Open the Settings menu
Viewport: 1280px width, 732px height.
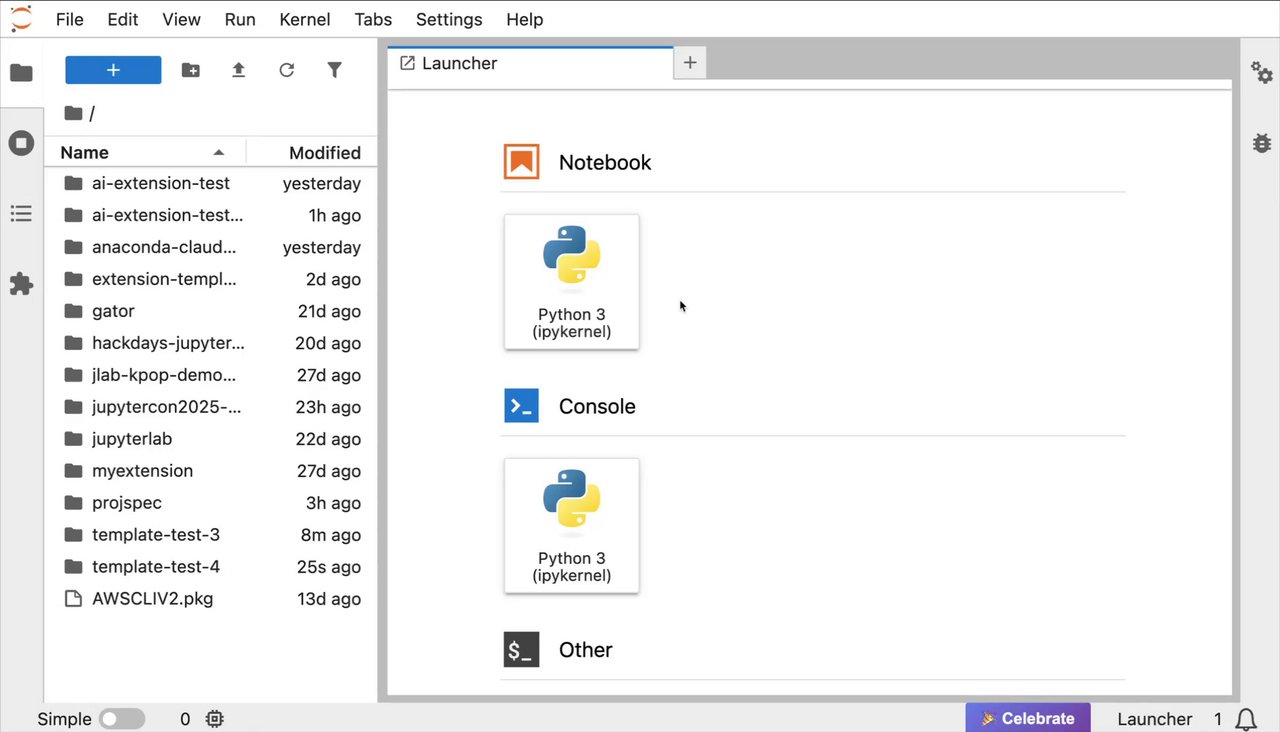tap(449, 19)
